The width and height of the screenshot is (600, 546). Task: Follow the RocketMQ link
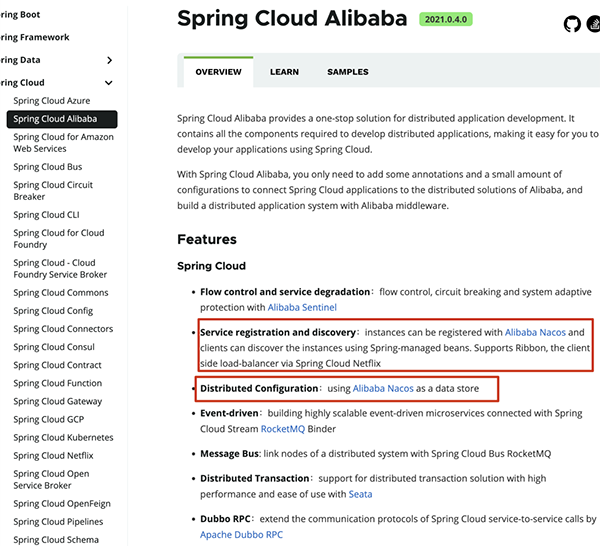283,429
